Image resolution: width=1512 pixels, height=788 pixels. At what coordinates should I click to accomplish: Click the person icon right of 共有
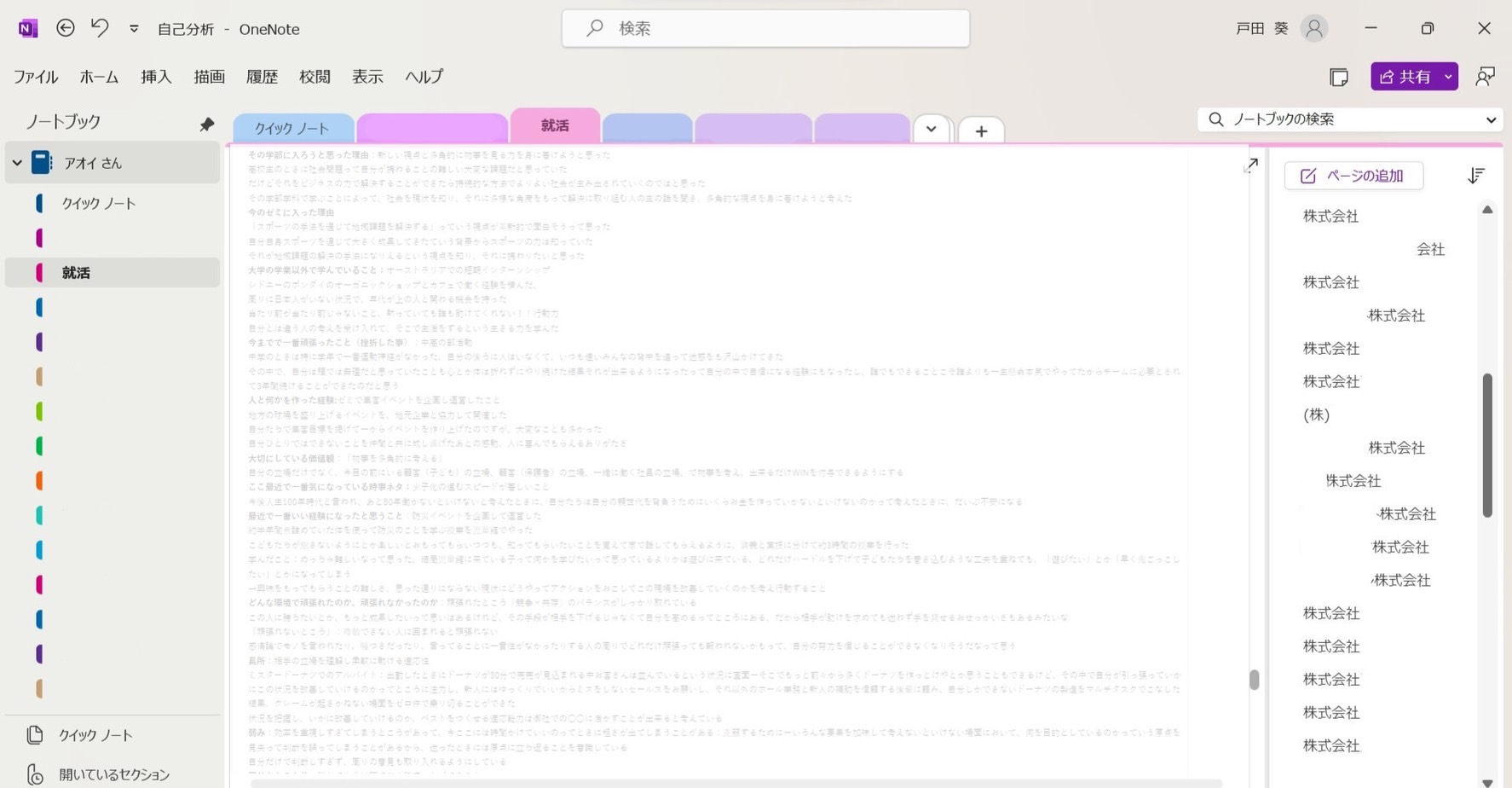[x=1485, y=77]
